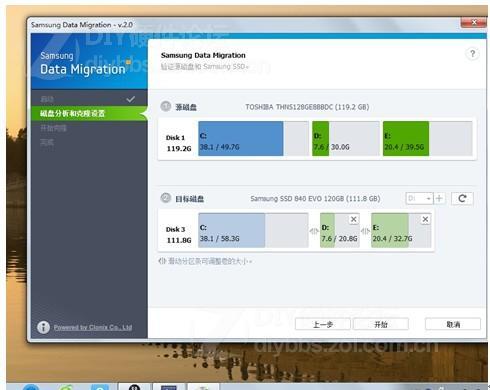This screenshot has height=390, width=490.
Task: Select the completed first sidebar step with checkmark
Action: (89, 99)
